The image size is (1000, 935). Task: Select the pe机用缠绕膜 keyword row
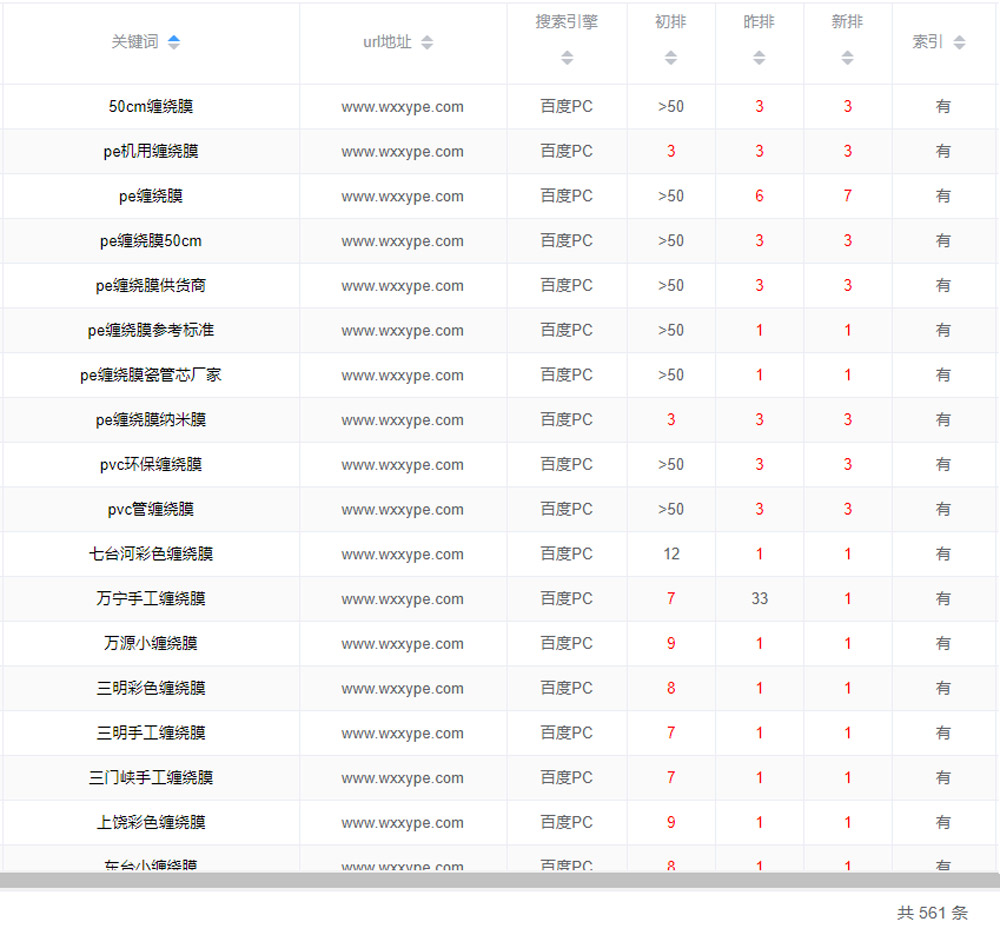pyautogui.click(x=151, y=152)
